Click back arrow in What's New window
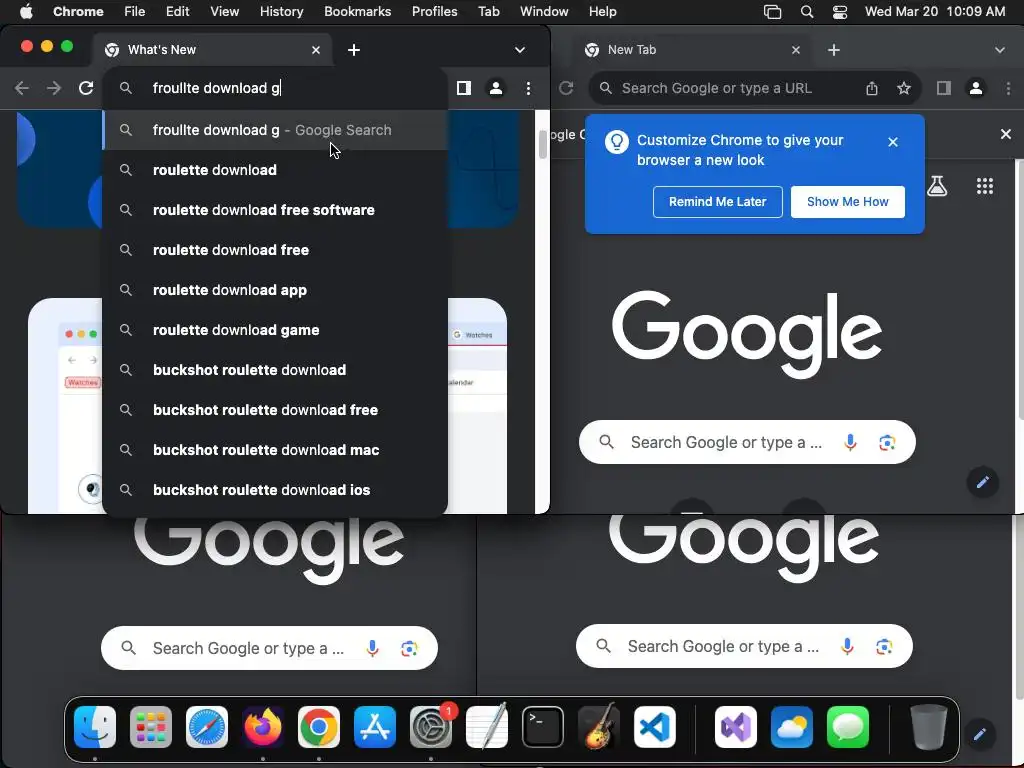Image resolution: width=1024 pixels, height=768 pixels. 22,88
